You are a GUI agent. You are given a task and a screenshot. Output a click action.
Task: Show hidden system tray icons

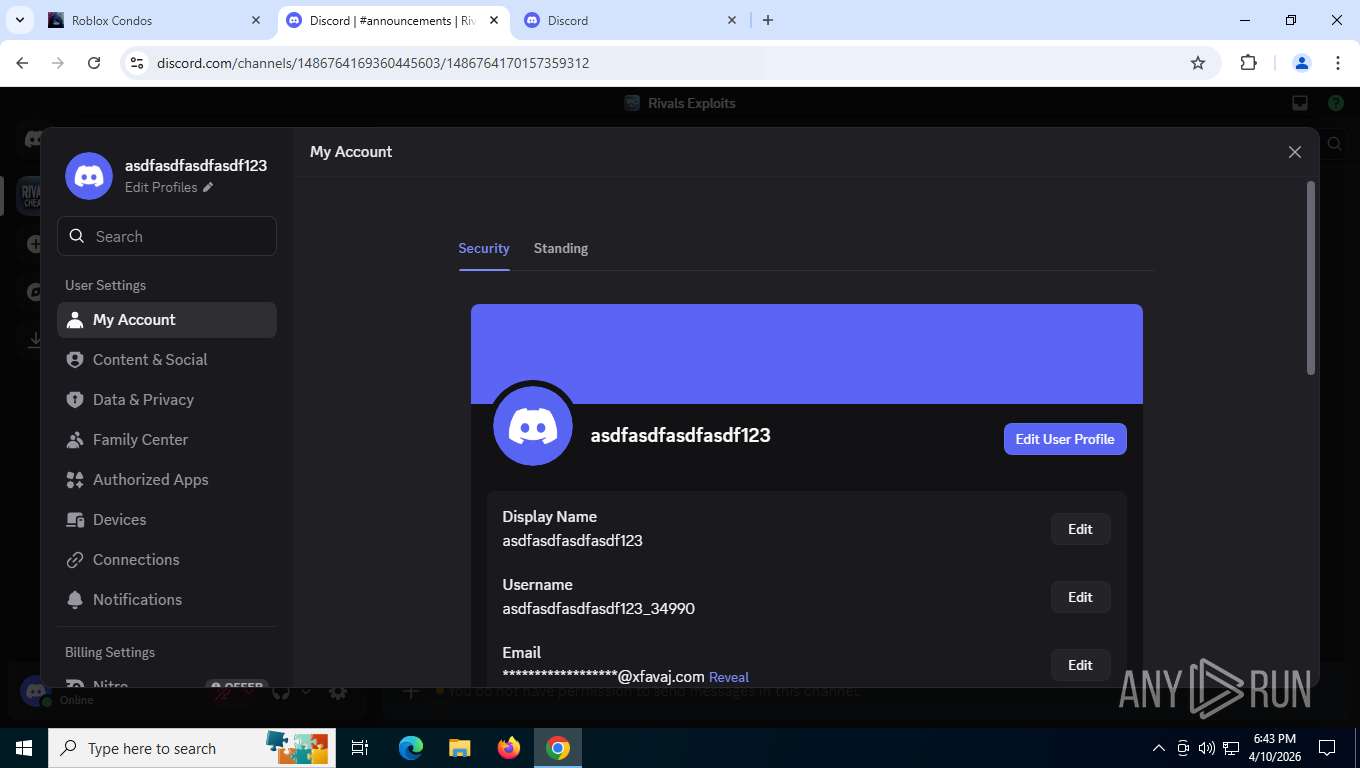[x=1159, y=748]
